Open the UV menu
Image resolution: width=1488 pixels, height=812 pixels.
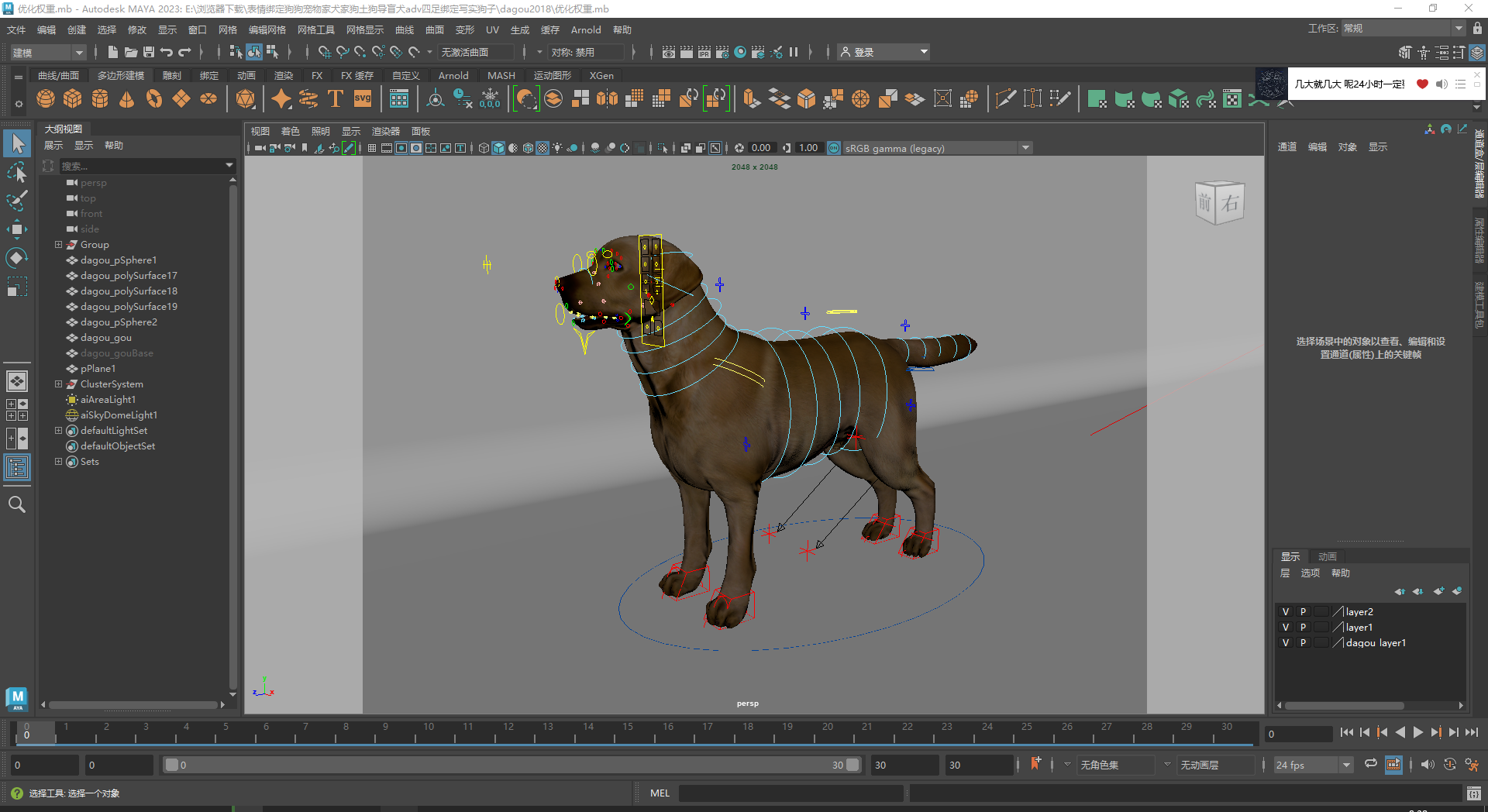pyautogui.click(x=492, y=30)
